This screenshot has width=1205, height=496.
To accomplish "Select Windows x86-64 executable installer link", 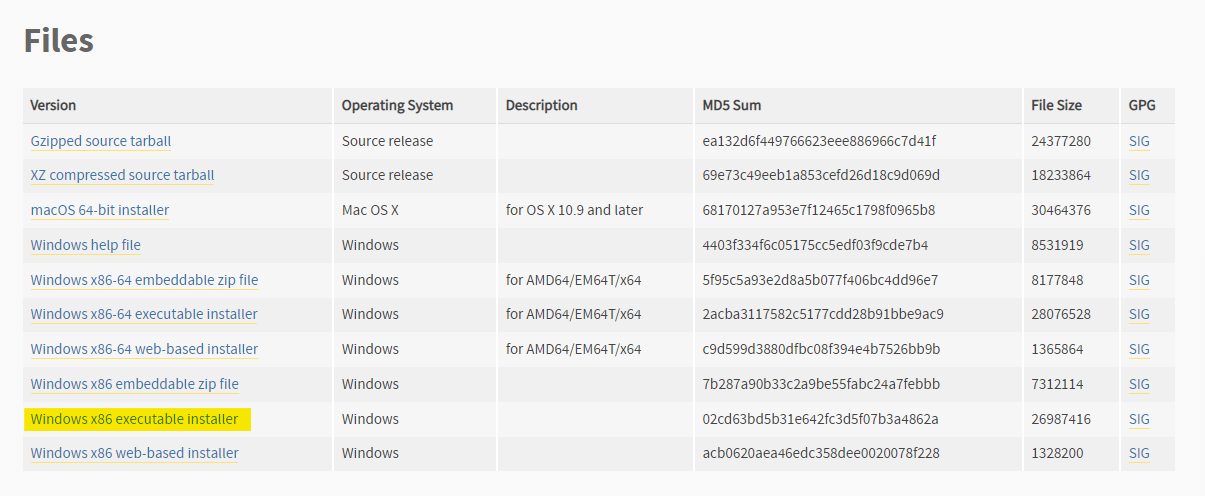I will point(144,314).
